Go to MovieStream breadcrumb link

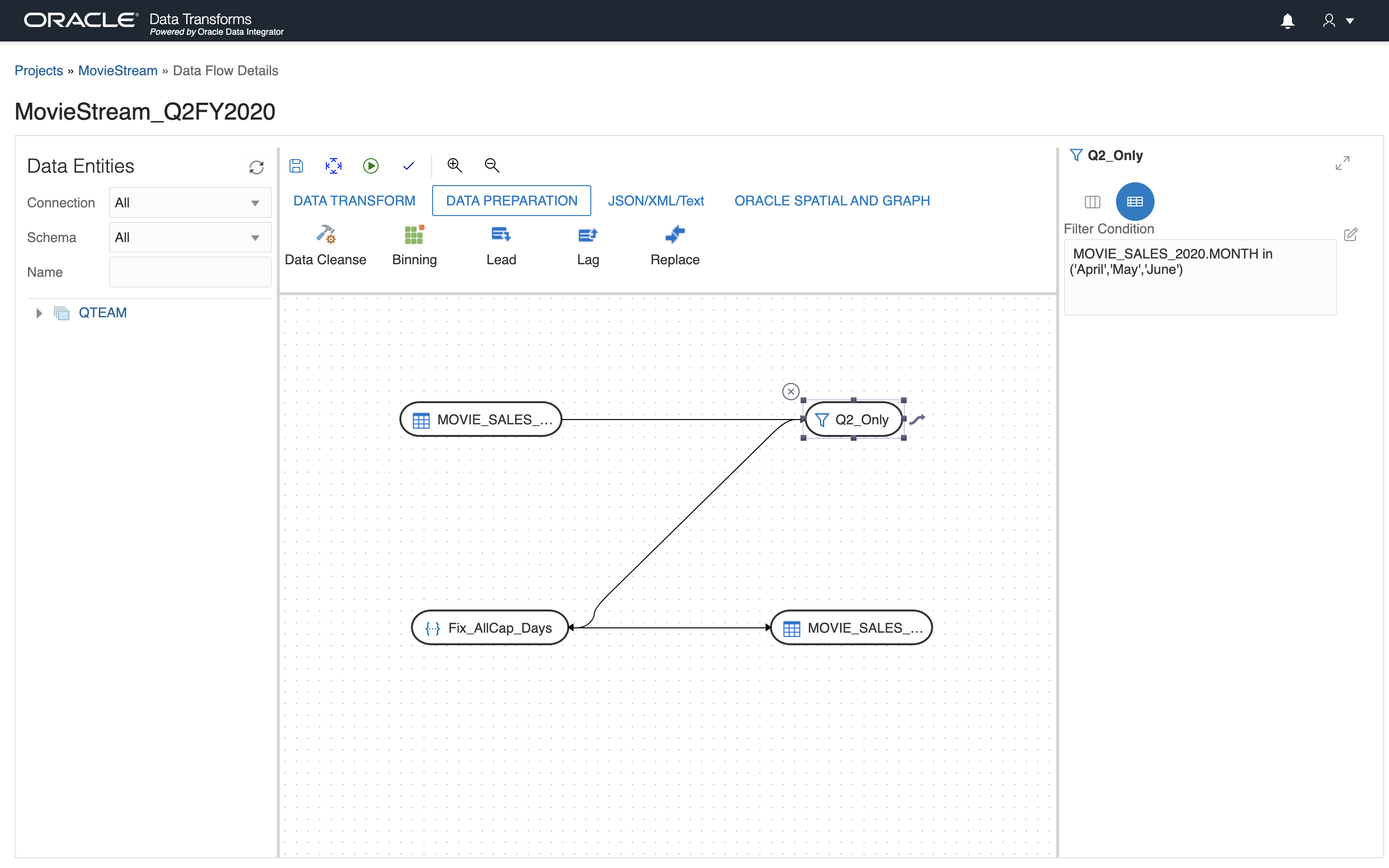[x=118, y=70]
